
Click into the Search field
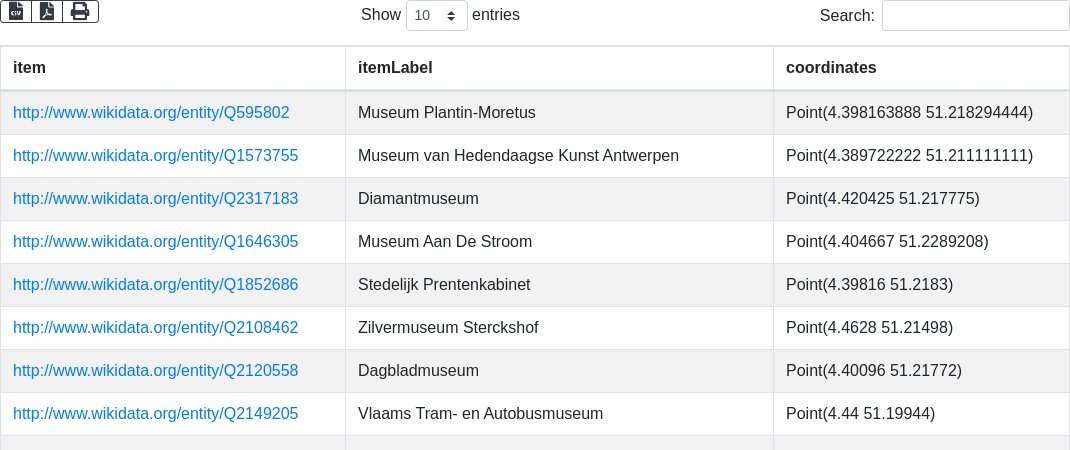975,16
